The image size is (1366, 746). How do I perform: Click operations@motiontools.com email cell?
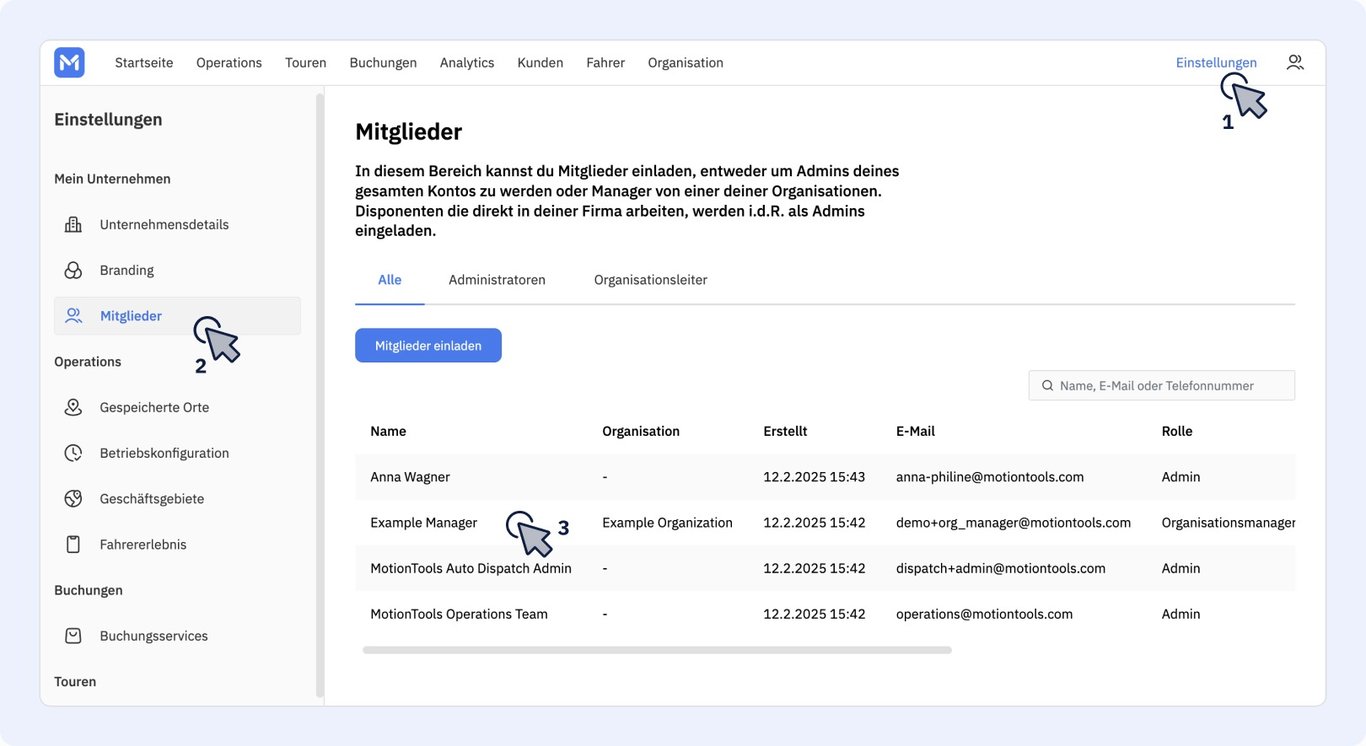click(x=984, y=614)
